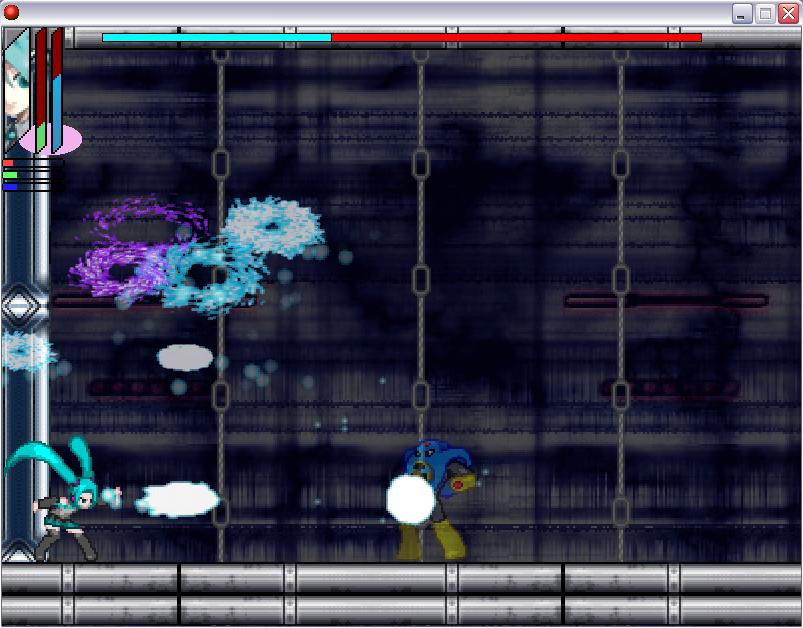Image resolution: width=803 pixels, height=628 pixels.
Task: Click the teal-haired character portrait
Action: click(16, 90)
